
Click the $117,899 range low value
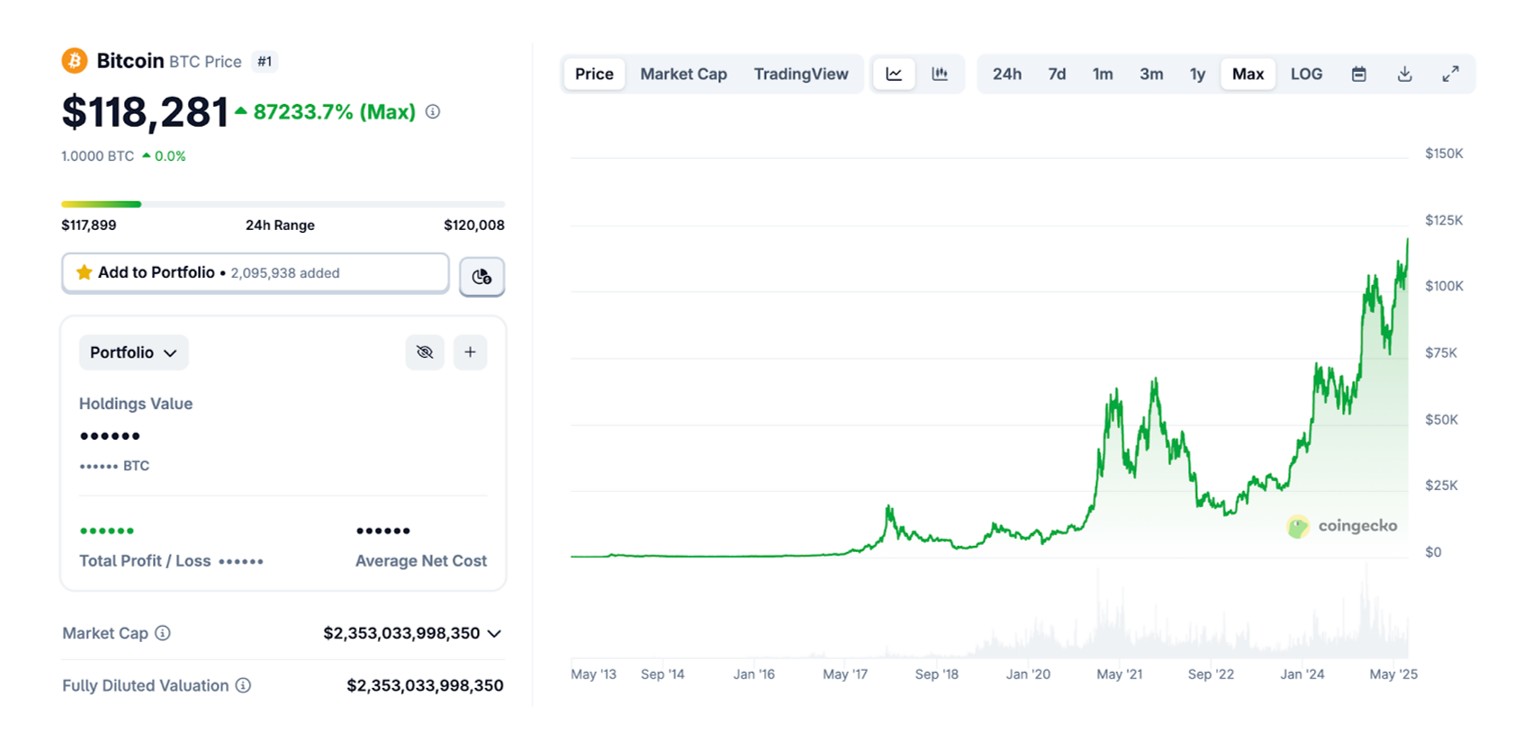point(89,225)
